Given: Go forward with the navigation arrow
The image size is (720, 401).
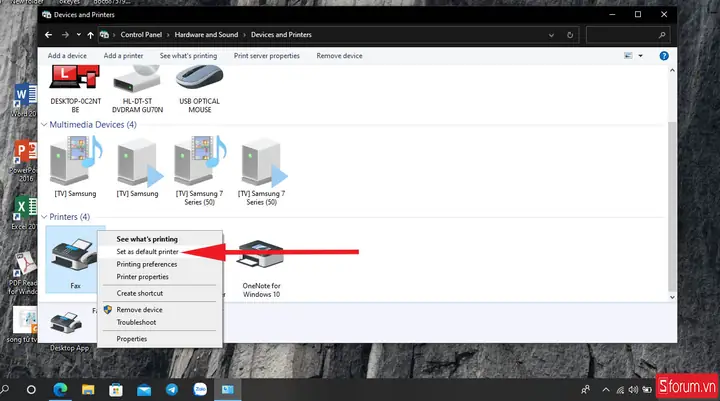Looking at the screenshot, I should point(65,35).
